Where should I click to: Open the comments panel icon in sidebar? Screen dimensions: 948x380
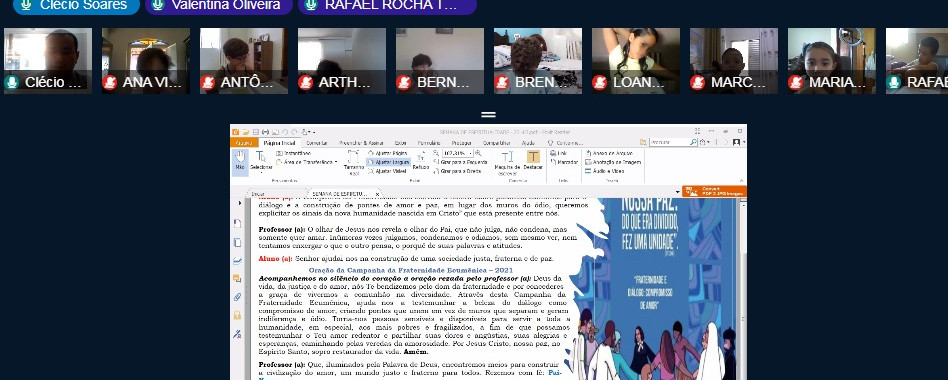tap(238, 279)
